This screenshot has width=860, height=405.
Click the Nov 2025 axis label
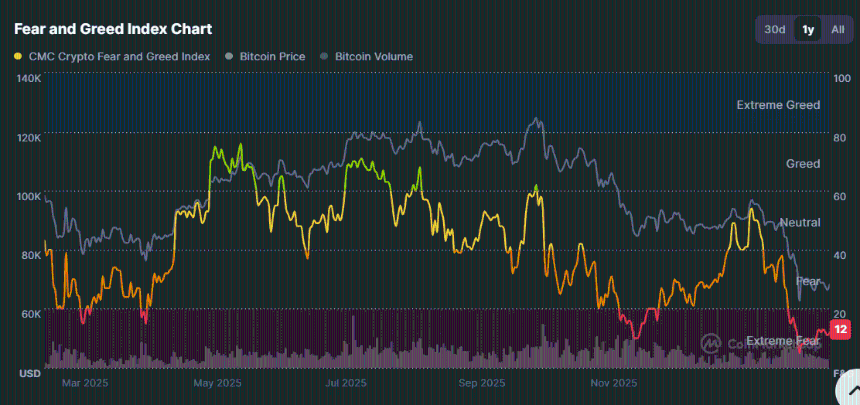point(613,383)
